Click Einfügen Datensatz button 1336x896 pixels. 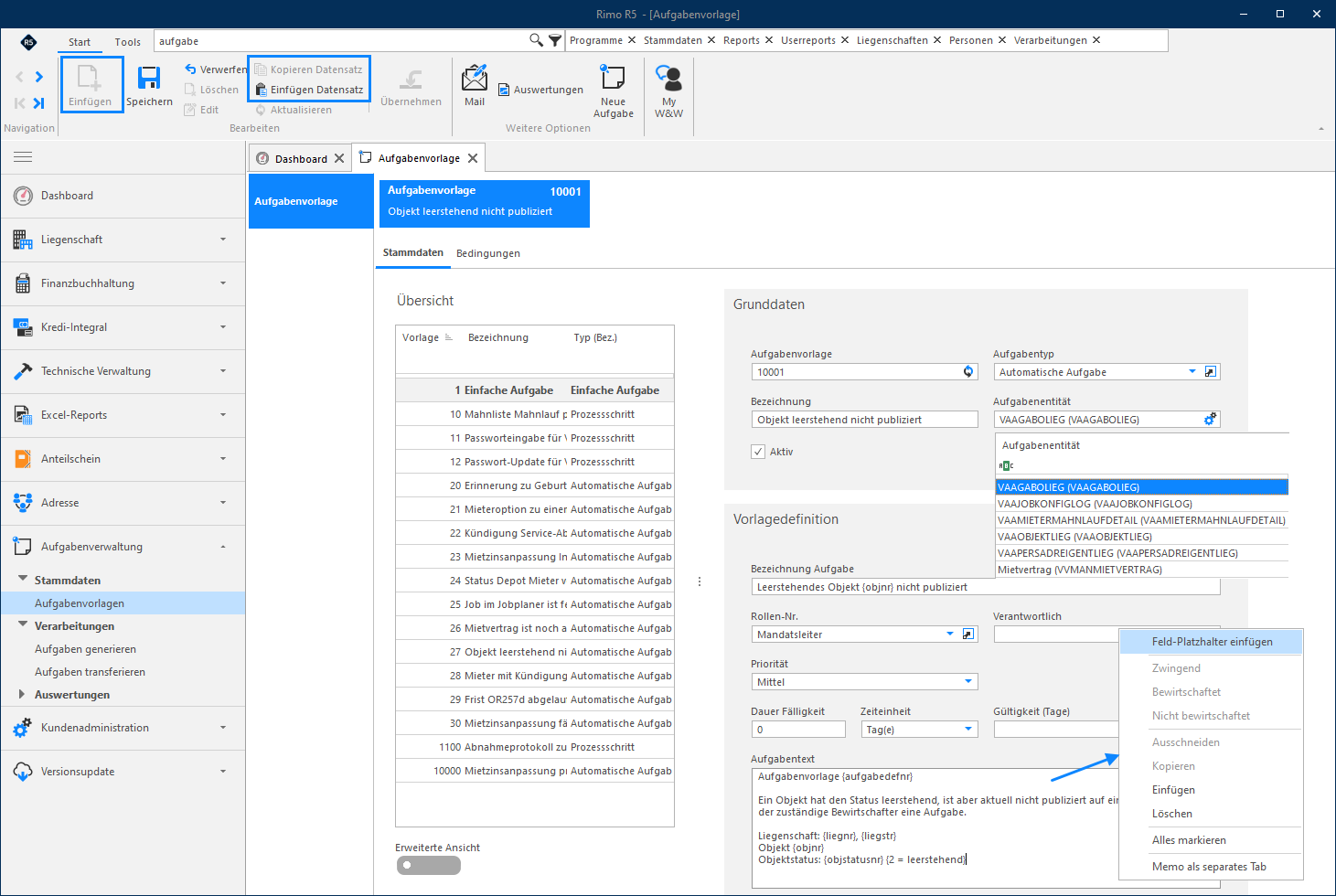(310, 90)
